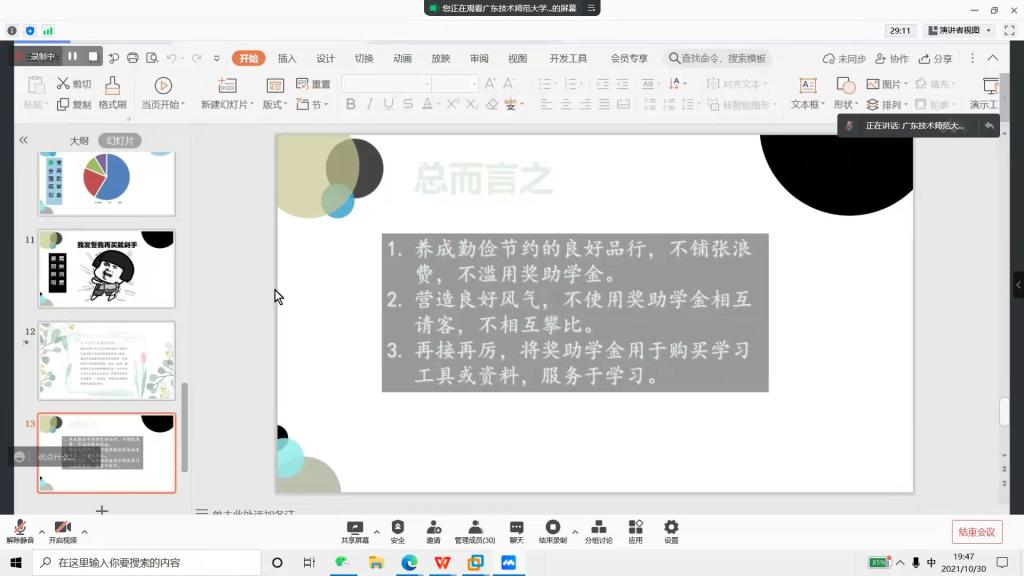This screenshot has width=1024, height=576.
Task: Click the 邀请 invite icon
Action: tap(433, 527)
